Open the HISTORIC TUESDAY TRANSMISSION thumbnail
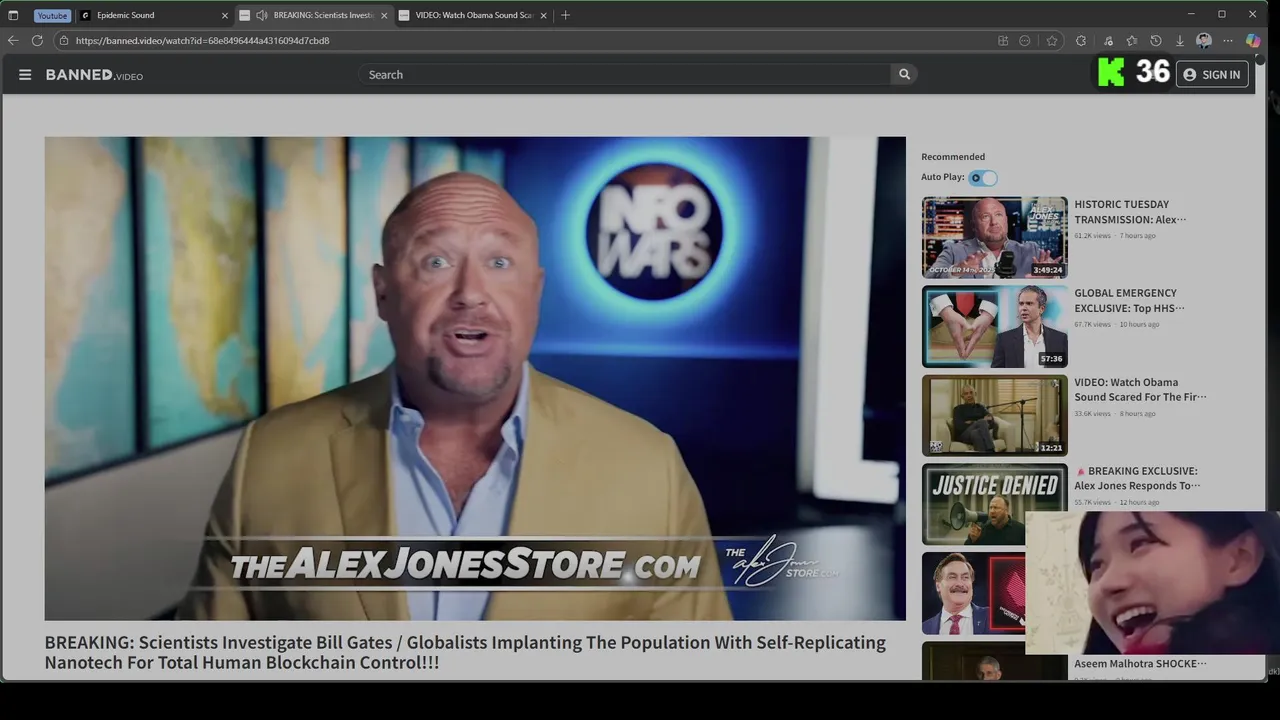The image size is (1280, 720). (994, 237)
